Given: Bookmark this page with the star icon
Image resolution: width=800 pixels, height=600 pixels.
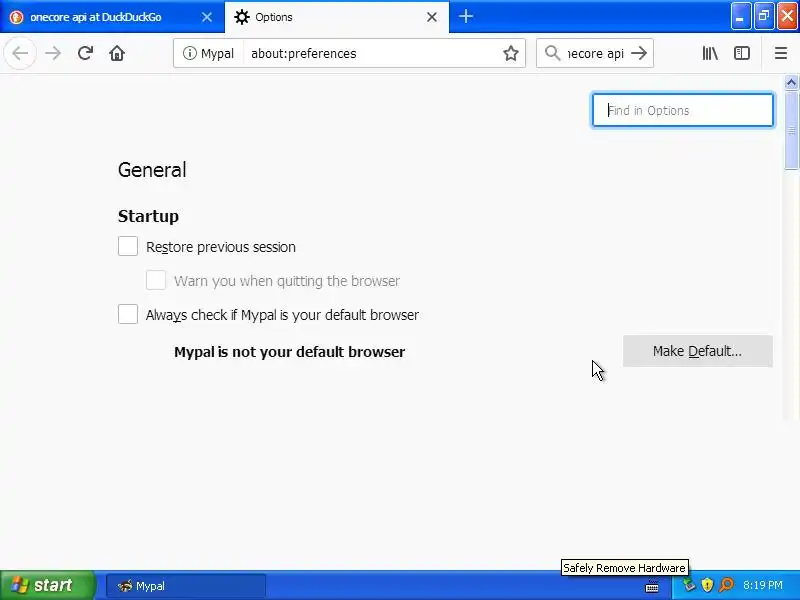Looking at the screenshot, I should [511, 54].
